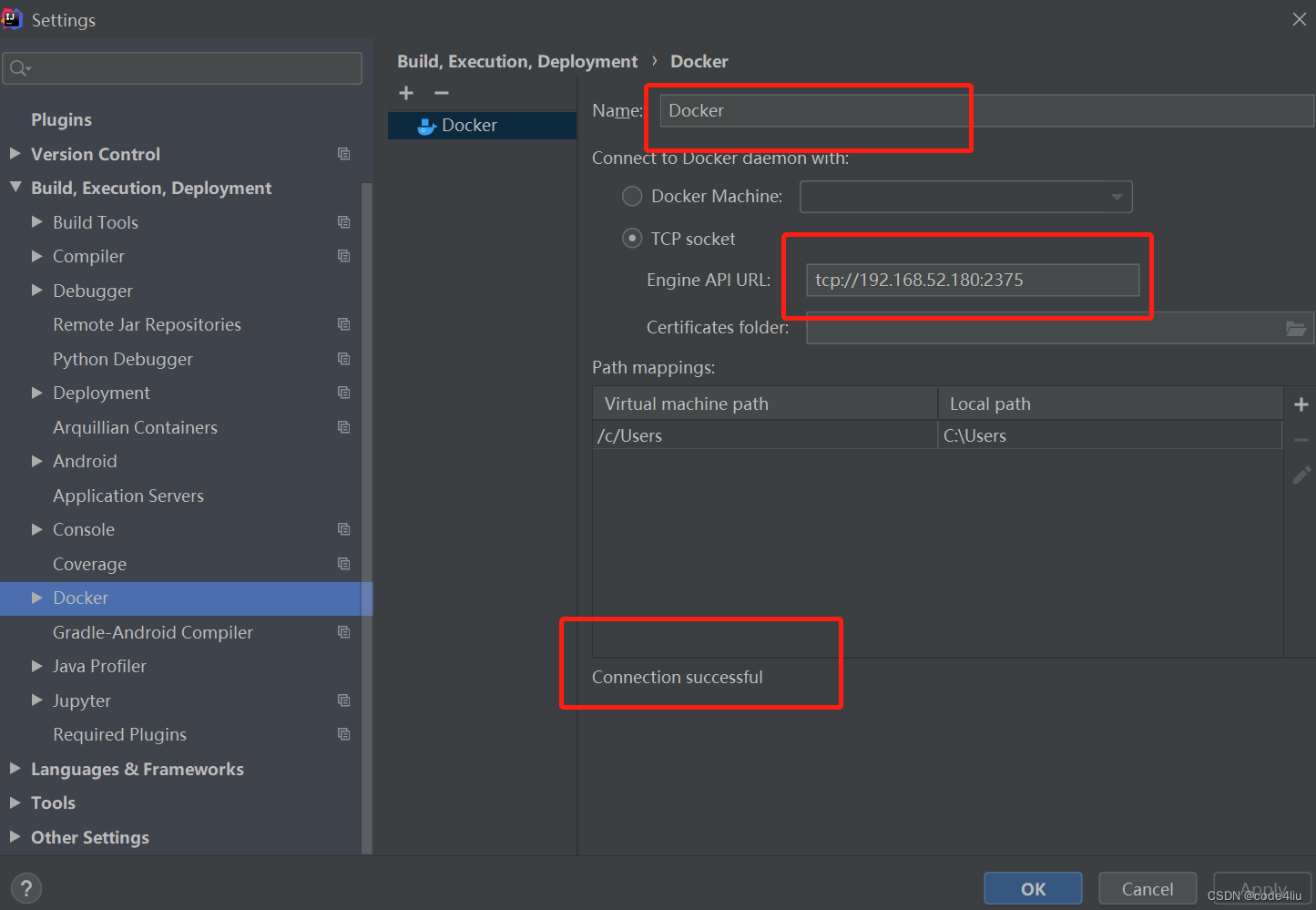Click the Virtual machine path column header
The width and height of the screenshot is (1316, 910).
tap(765, 404)
